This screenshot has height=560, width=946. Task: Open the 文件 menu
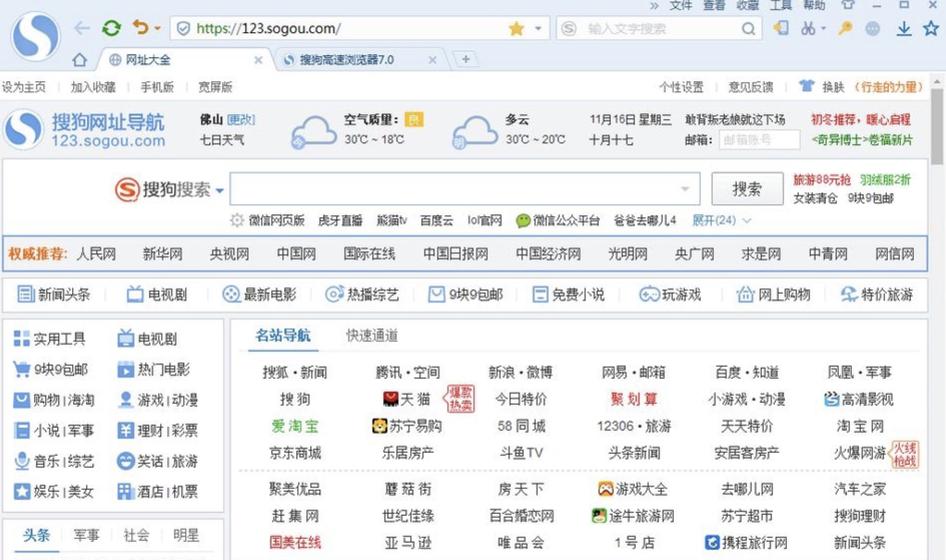681,5
